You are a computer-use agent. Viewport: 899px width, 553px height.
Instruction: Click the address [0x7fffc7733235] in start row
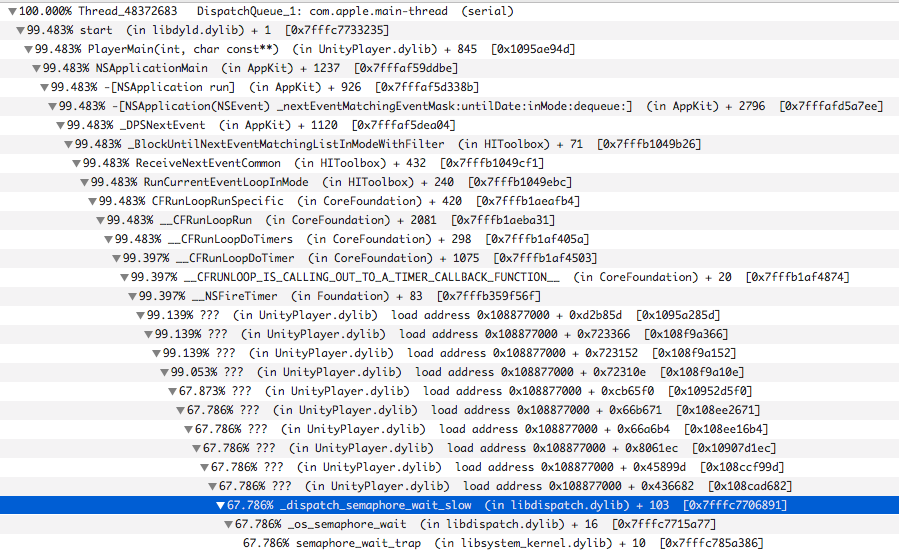click(337, 30)
